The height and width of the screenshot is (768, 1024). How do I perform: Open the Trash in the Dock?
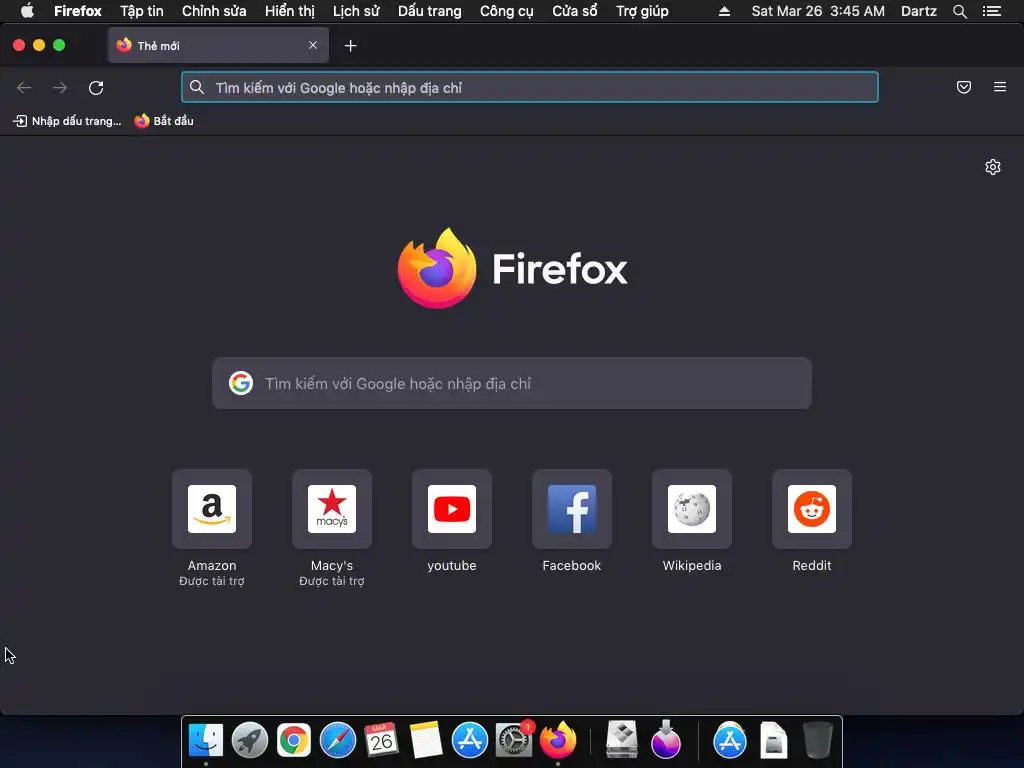pos(817,741)
